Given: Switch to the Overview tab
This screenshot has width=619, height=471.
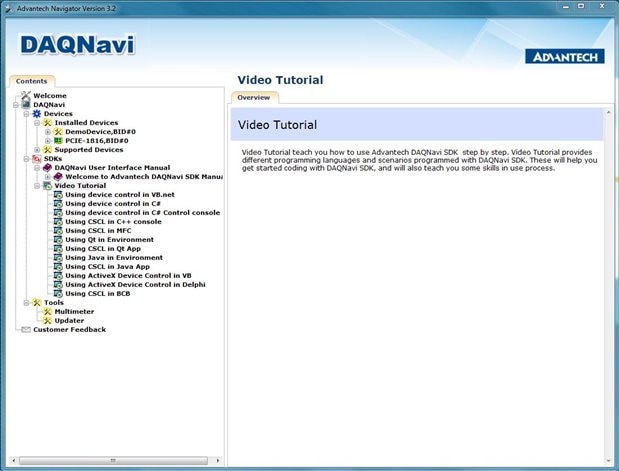Looking at the screenshot, I should [254, 98].
